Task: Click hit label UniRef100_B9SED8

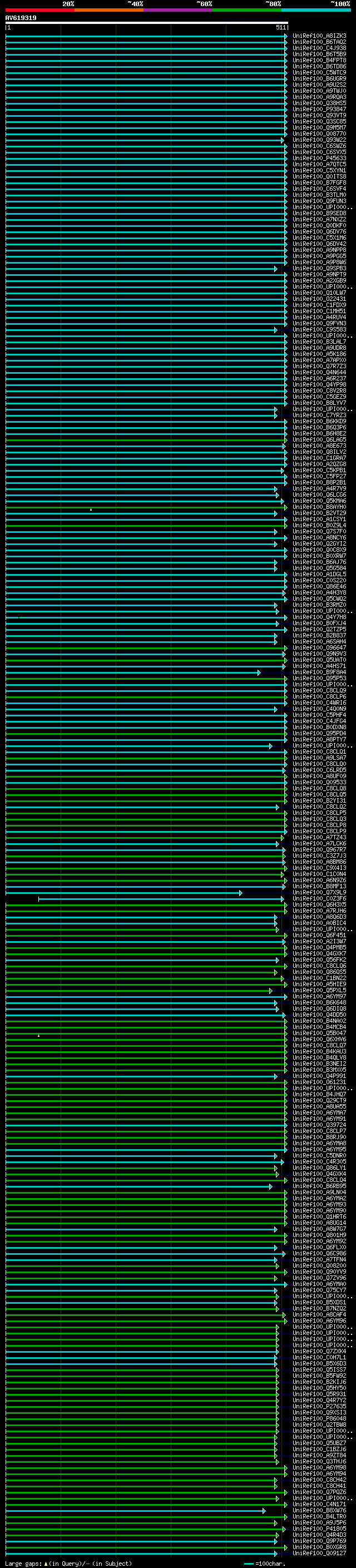Action: 319,213
